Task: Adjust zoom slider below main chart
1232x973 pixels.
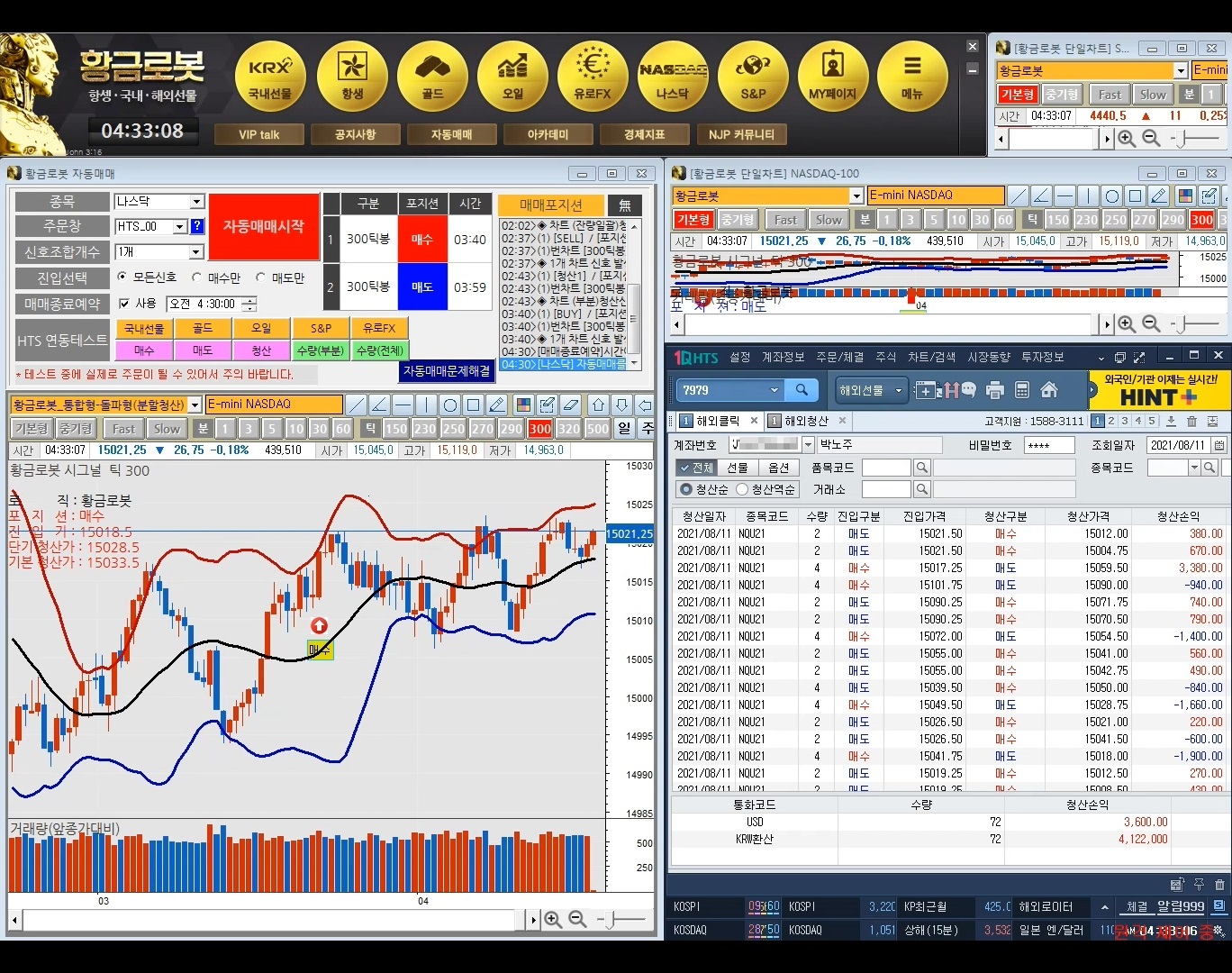Action: pos(611,920)
